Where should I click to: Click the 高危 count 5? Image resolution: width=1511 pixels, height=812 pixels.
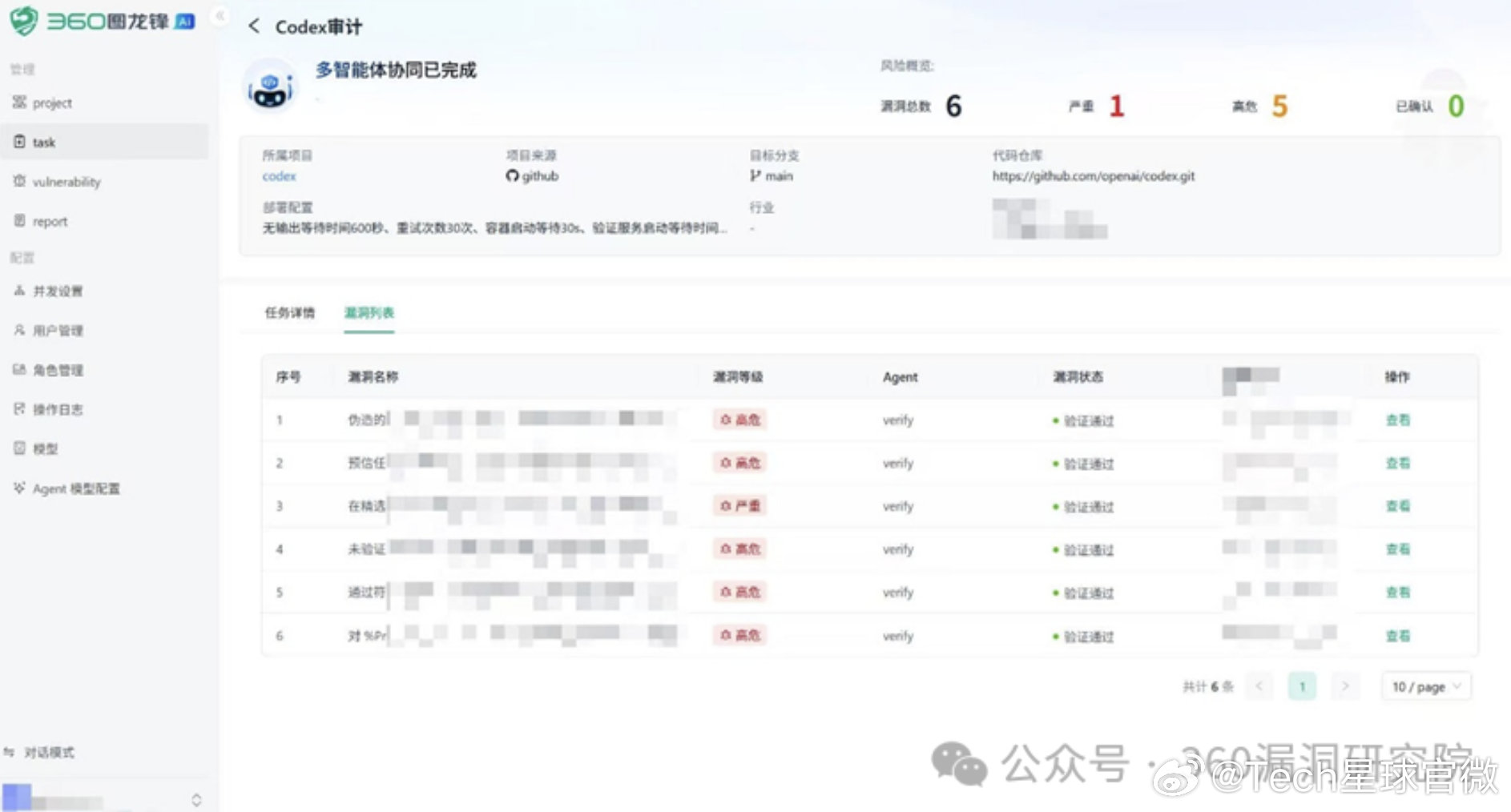pos(1279,106)
